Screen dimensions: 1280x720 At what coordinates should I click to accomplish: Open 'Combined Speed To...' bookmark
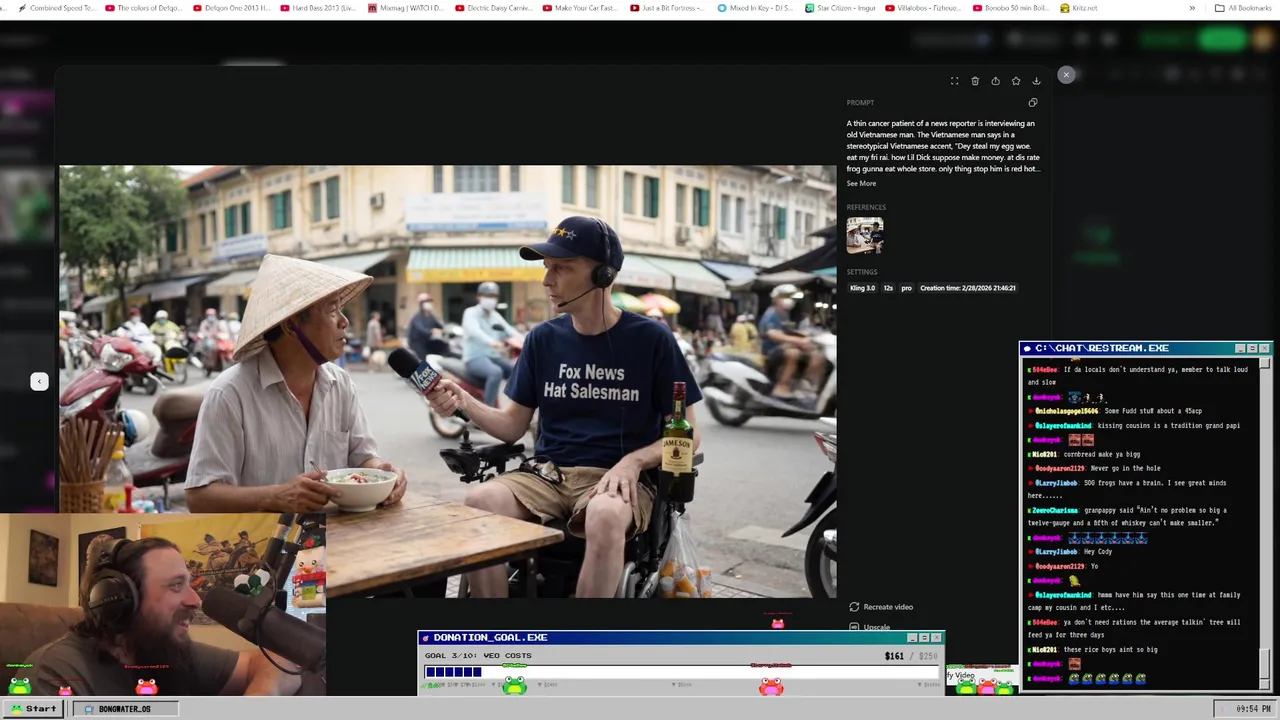pos(55,8)
